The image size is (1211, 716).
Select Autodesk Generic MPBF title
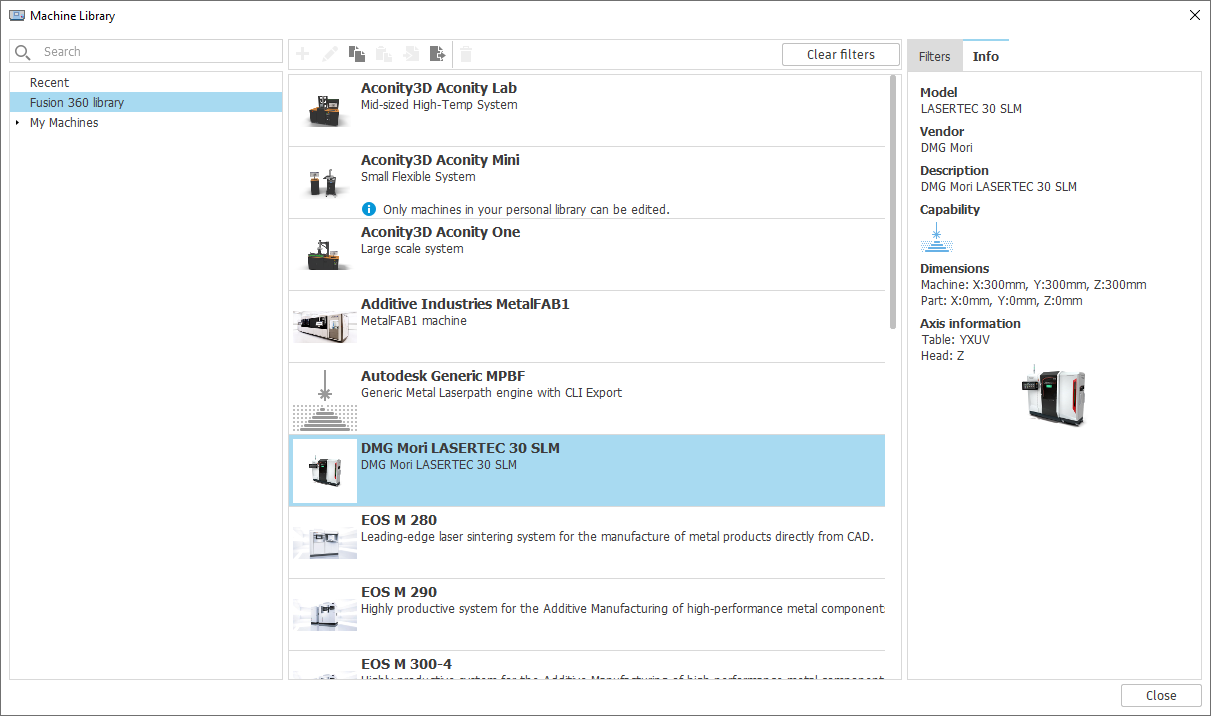point(443,376)
